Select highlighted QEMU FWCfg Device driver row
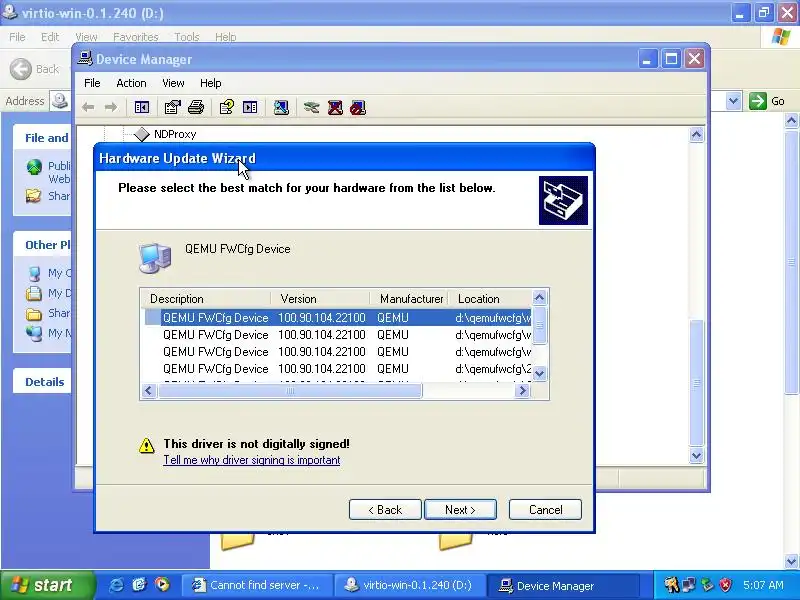 tap(338, 317)
